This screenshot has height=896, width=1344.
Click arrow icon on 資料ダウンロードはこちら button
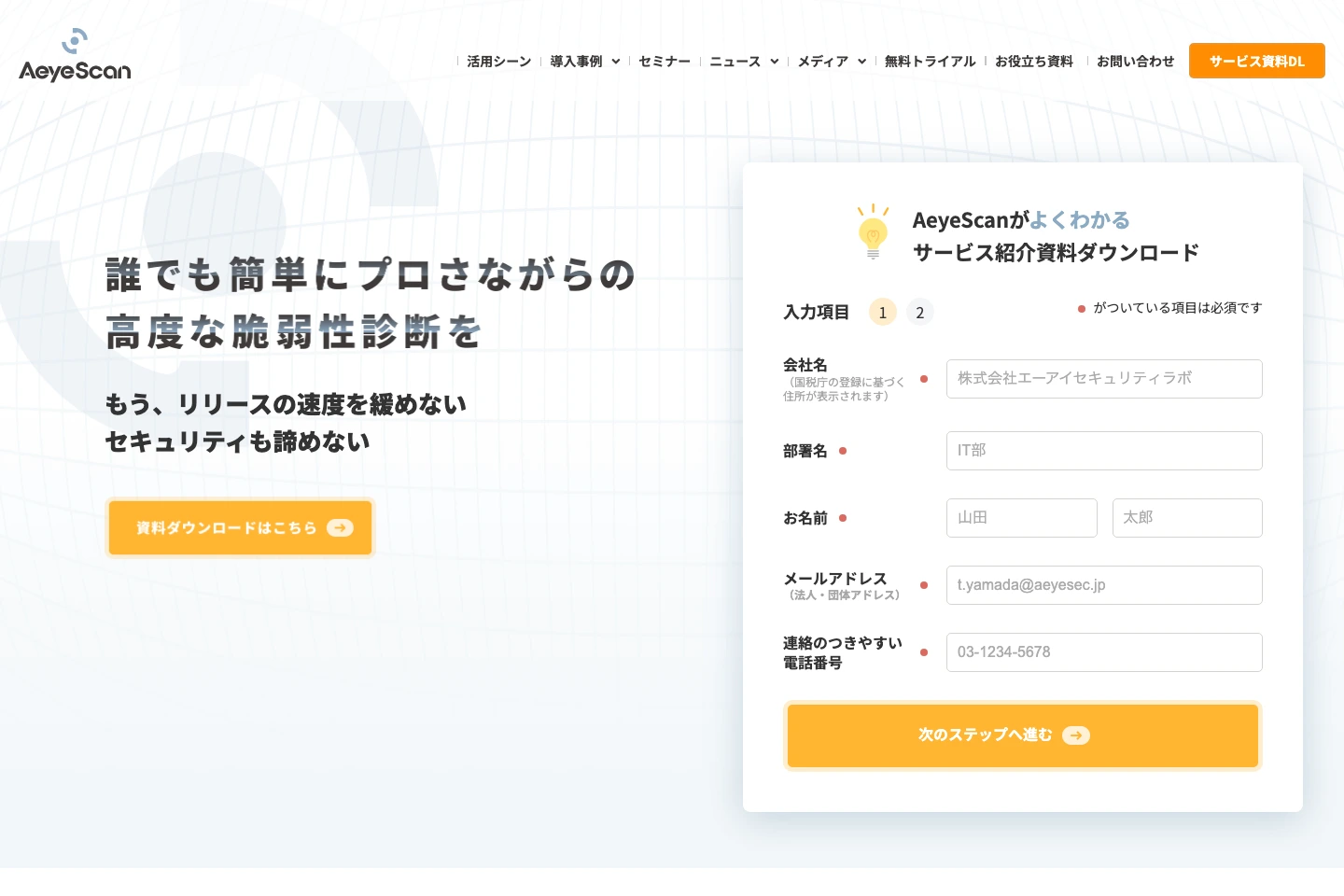(x=340, y=528)
